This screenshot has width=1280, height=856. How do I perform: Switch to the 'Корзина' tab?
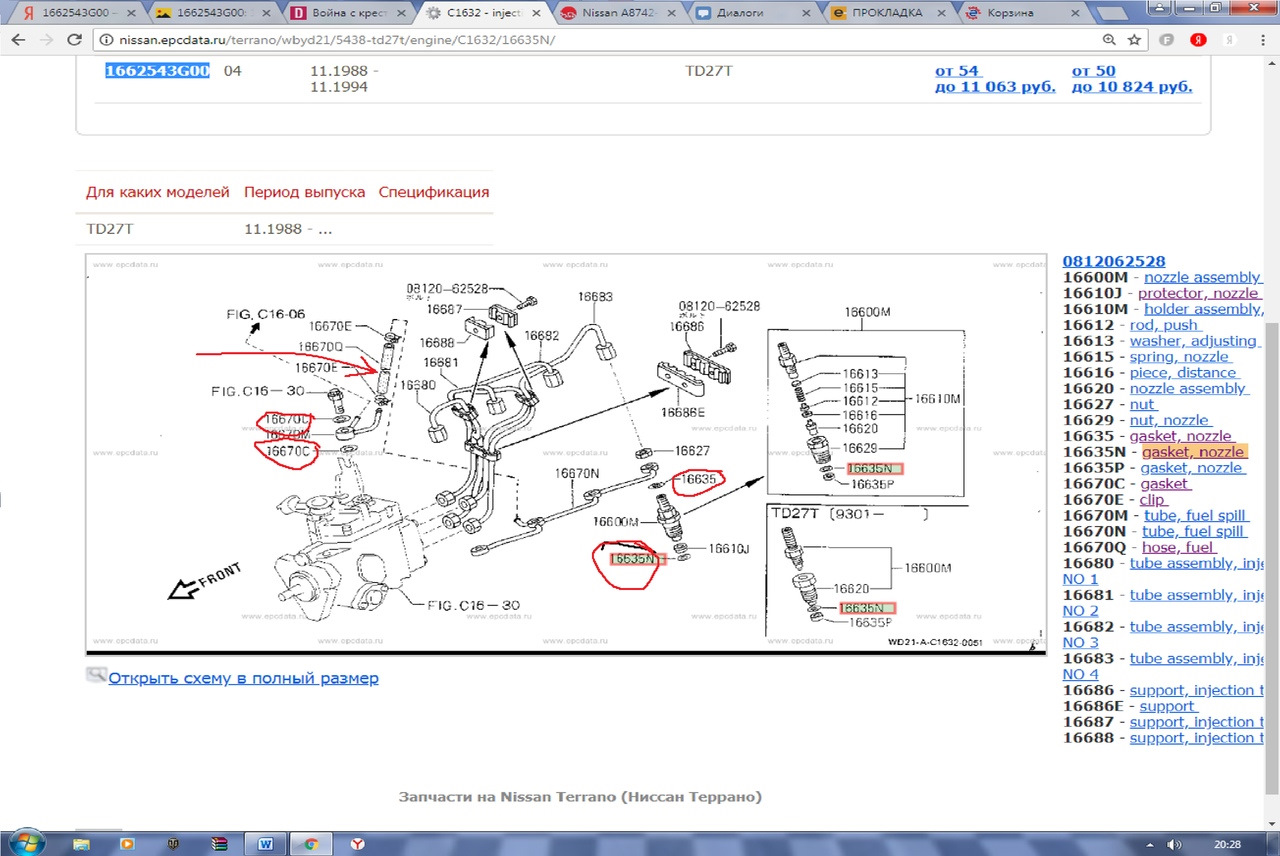pos(1022,13)
